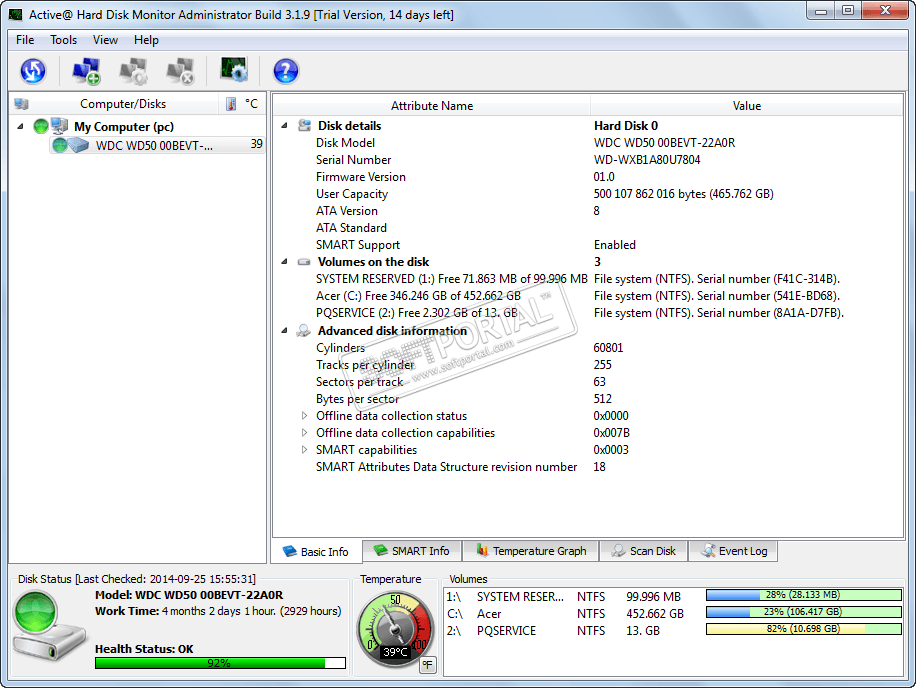Click the PQSERVICE 82% usage bar
Viewport: 916px width, 688px height.
(804, 629)
